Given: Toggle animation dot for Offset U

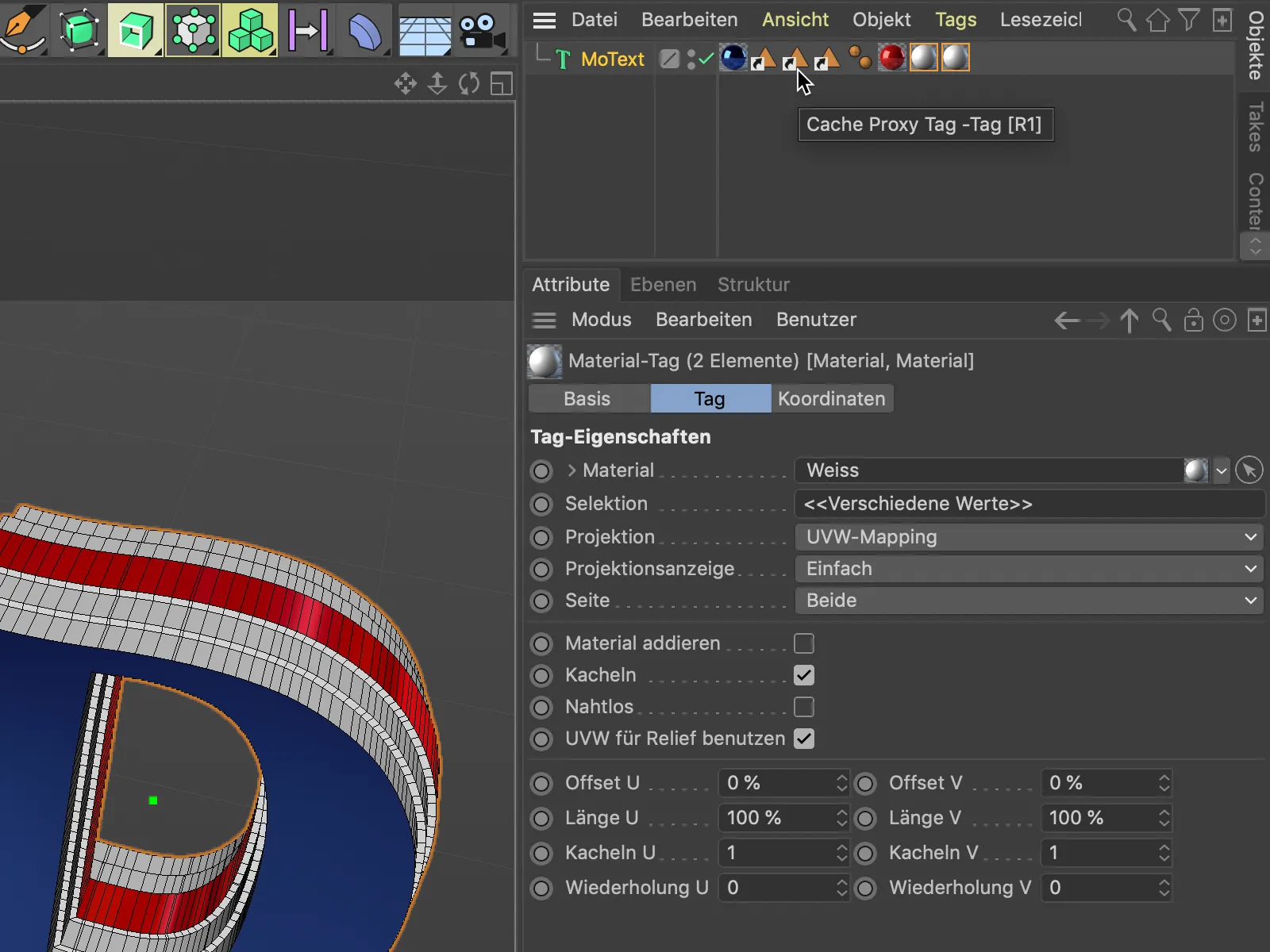Looking at the screenshot, I should (541, 784).
